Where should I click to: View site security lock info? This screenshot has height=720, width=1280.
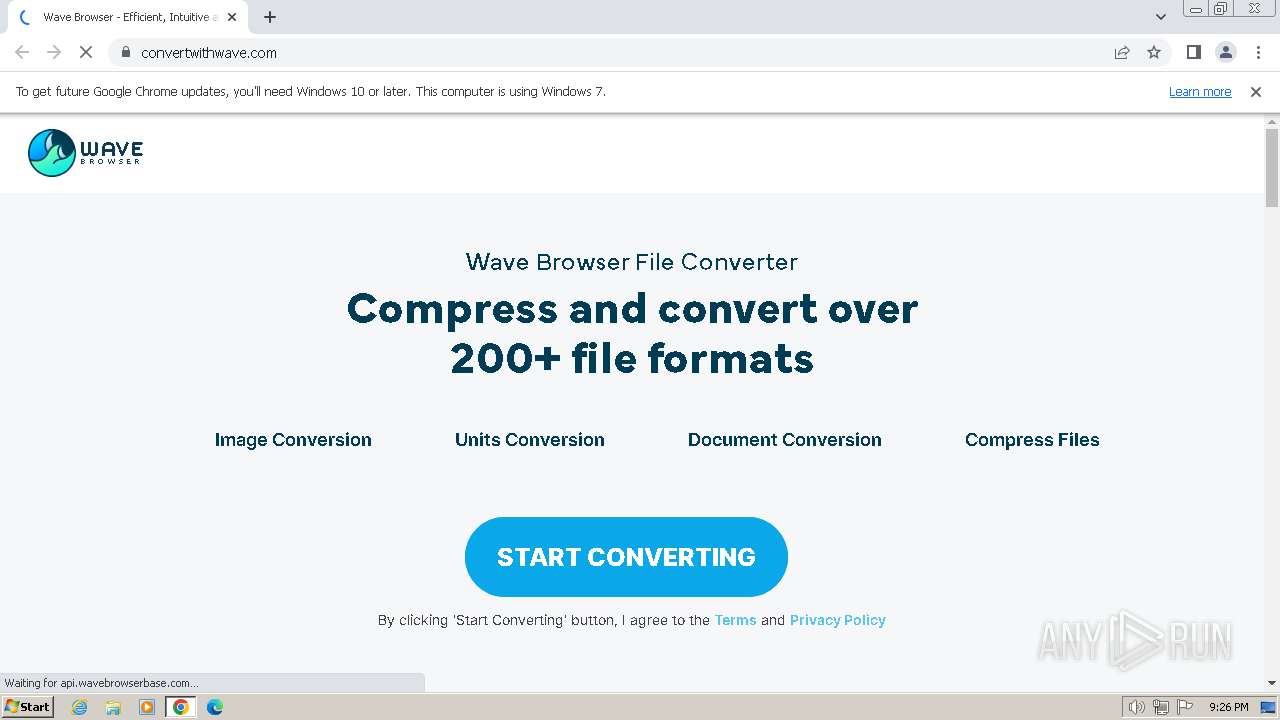coord(126,52)
